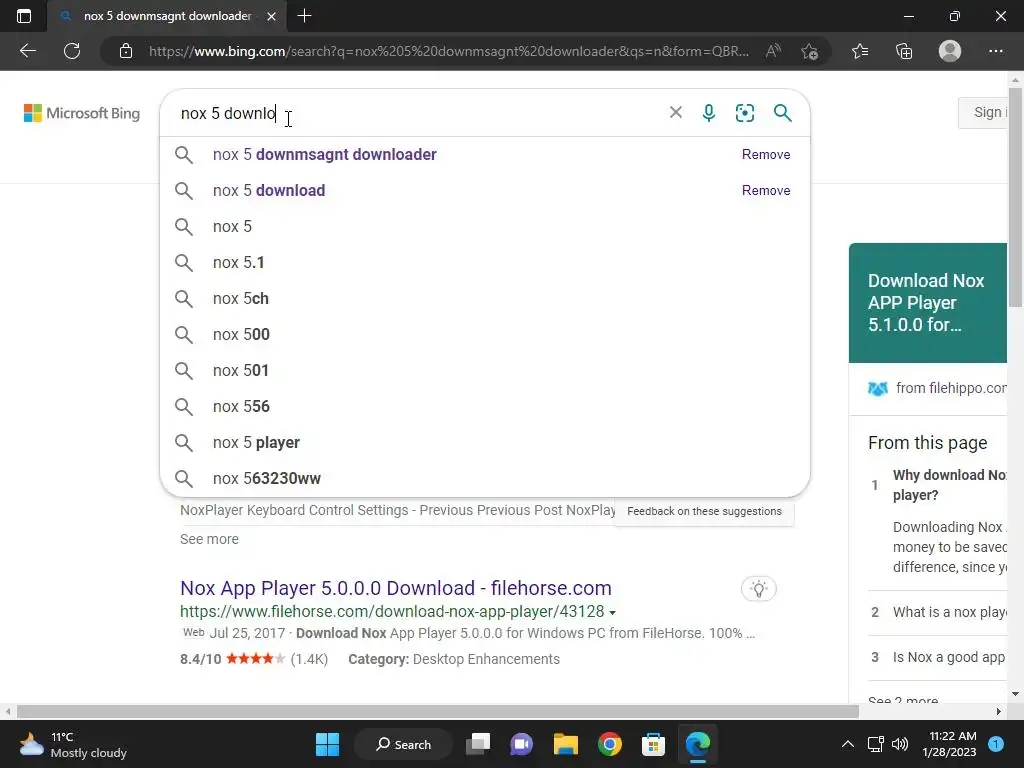The width and height of the screenshot is (1024, 768).
Task: Open taskbar Search box
Action: click(x=404, y=744)
